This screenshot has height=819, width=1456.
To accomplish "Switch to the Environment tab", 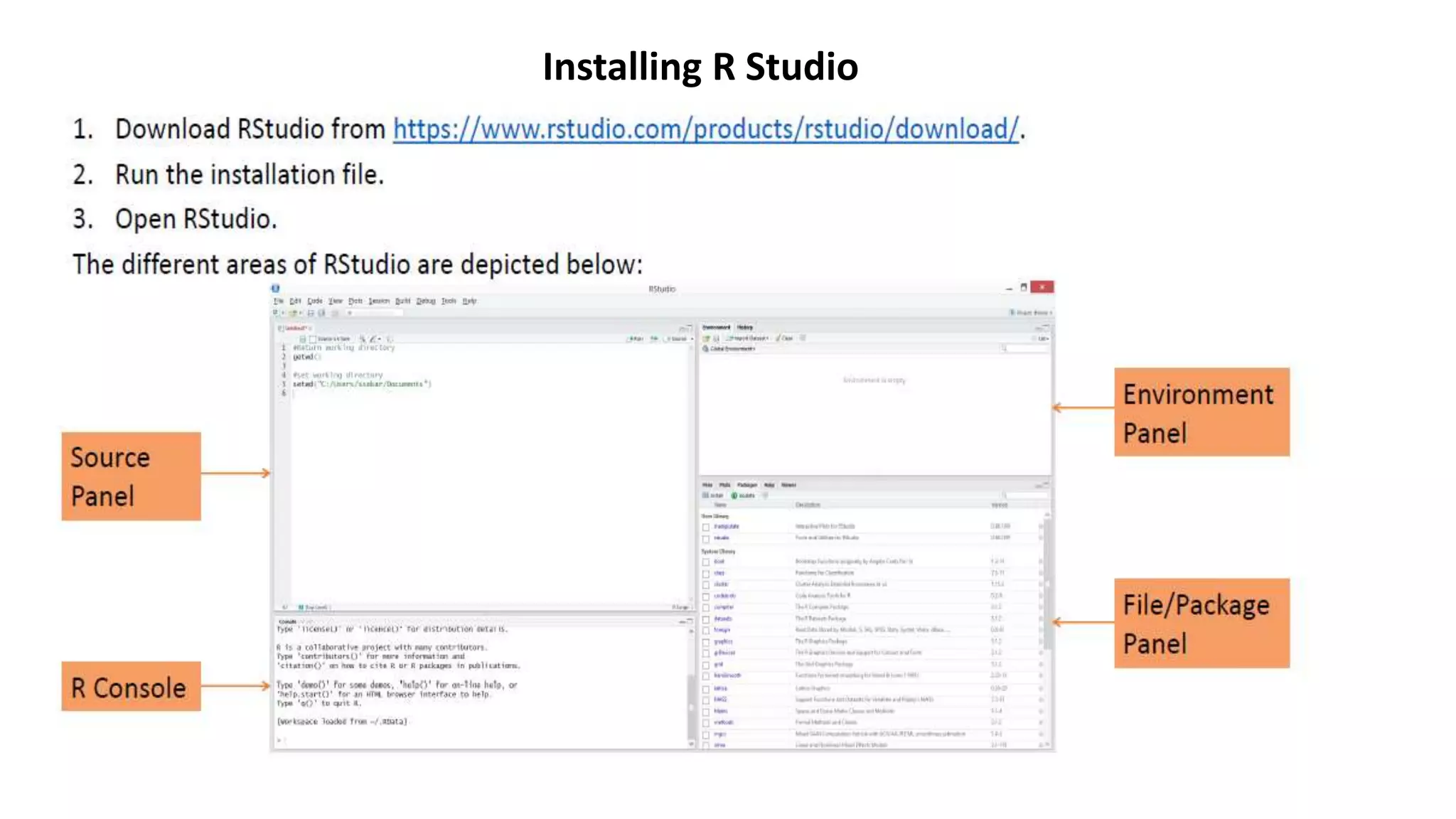I will [716, 327].
